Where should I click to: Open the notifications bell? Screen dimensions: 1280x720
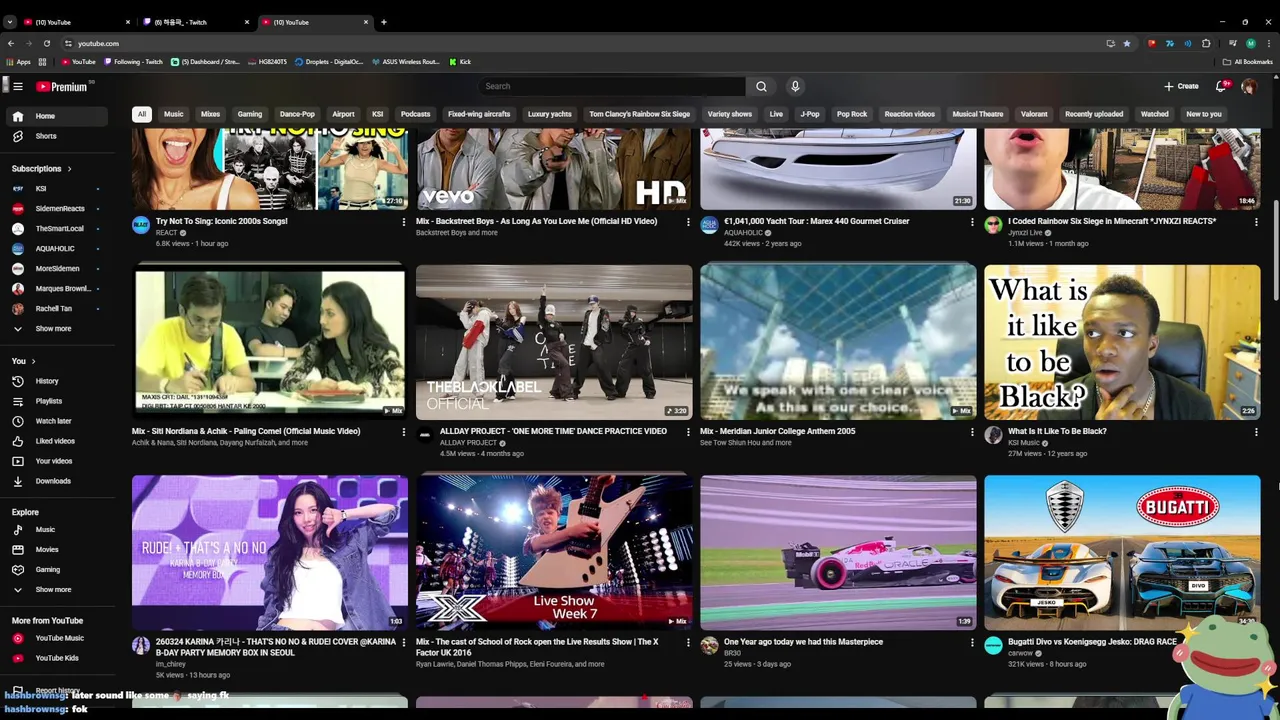[x=1220, y=86]
